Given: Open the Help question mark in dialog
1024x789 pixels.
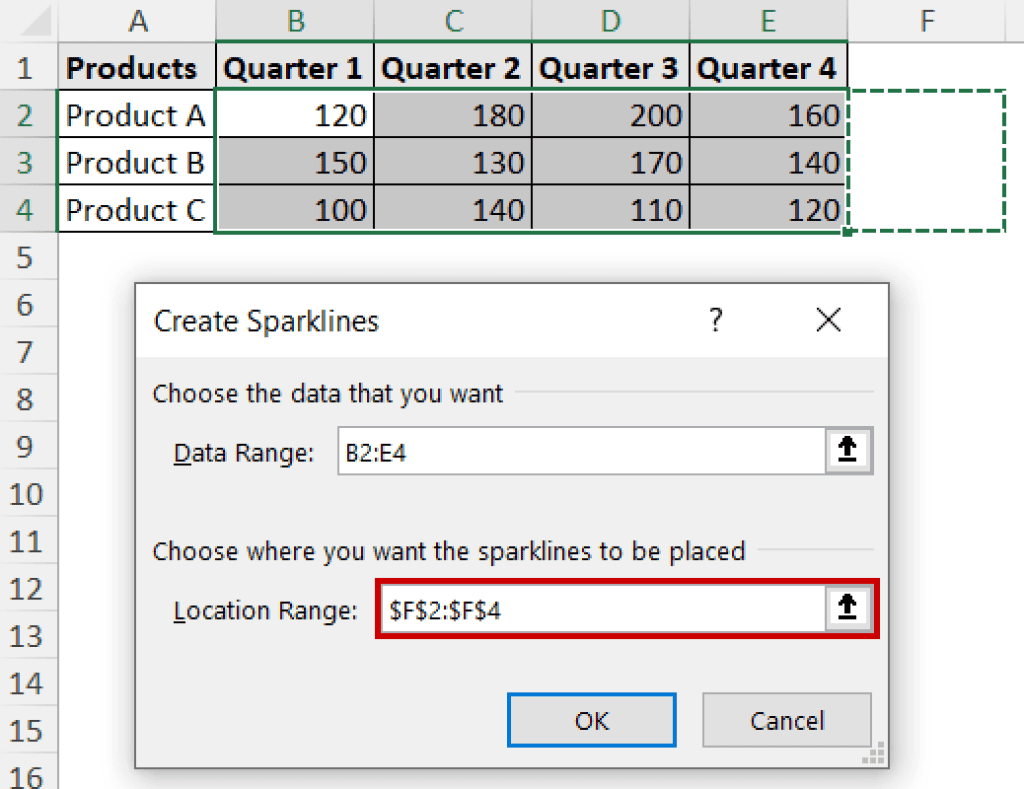Looking at the screenshot, I should [716, 320].
